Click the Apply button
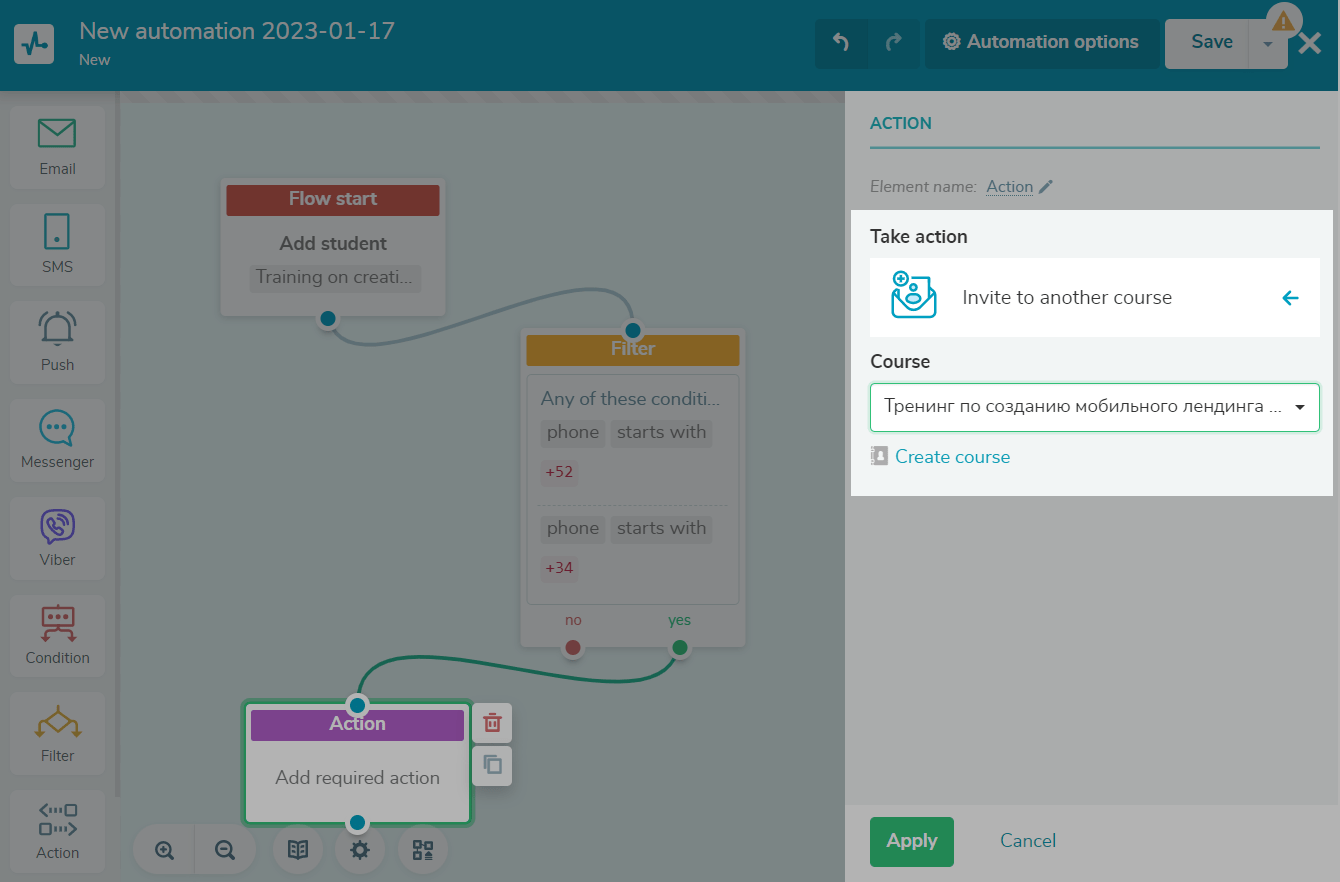Viewport: 1340px width, 882px height. [x=911, y=841]
